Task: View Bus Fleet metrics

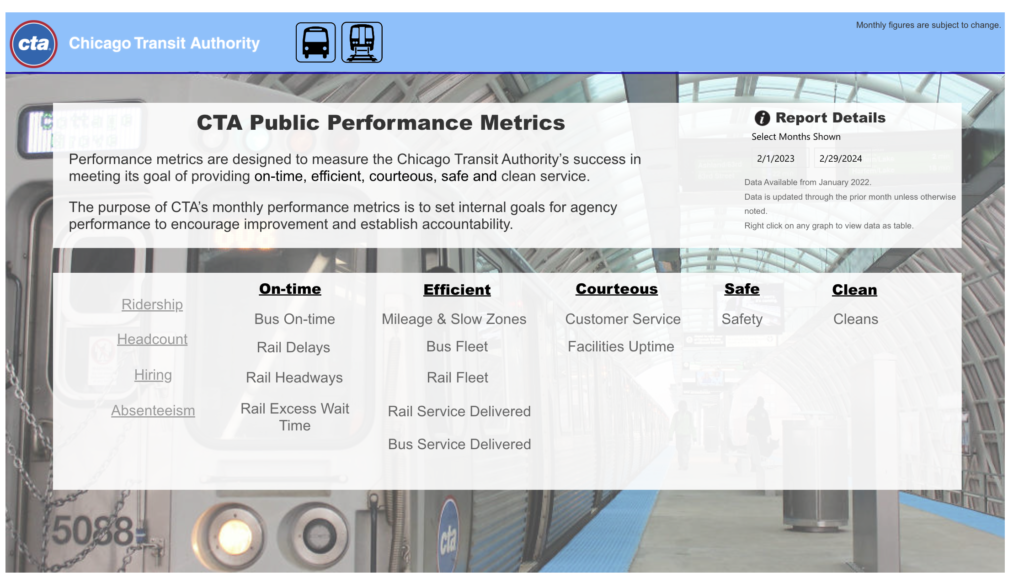Action: click(457, 346)
